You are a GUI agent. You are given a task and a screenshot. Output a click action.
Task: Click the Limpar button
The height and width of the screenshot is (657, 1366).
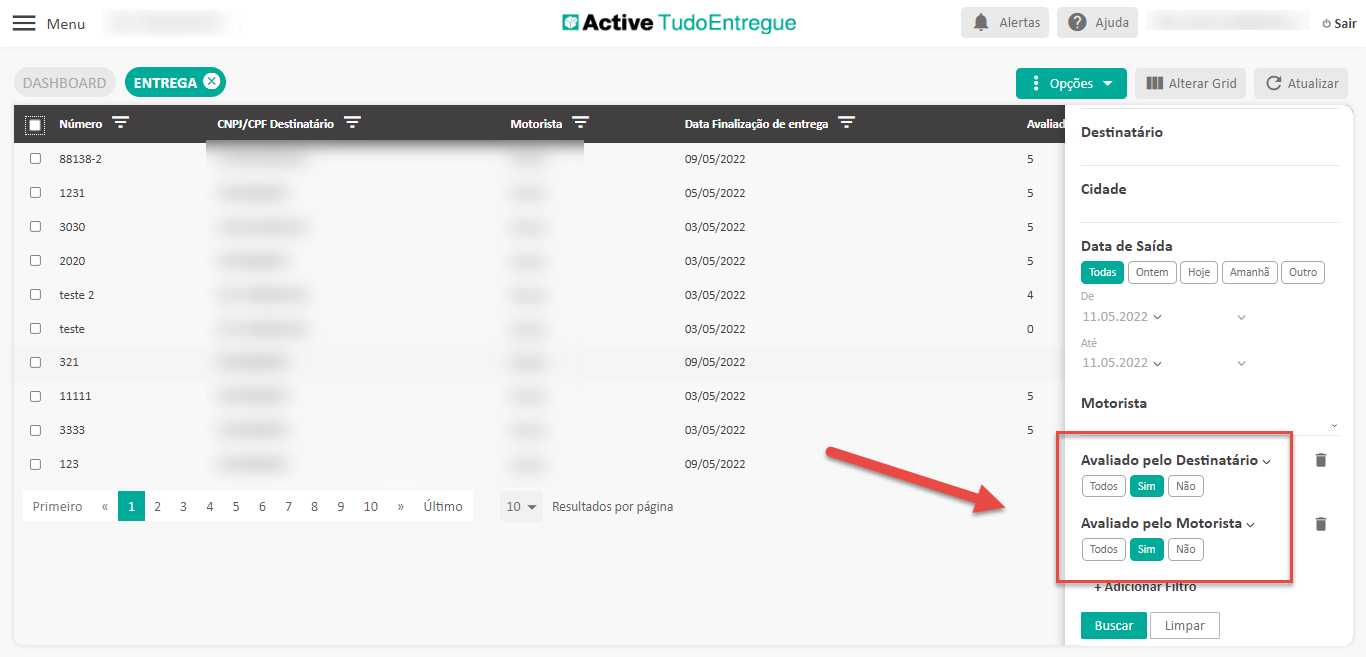[x=1184, y=626]
